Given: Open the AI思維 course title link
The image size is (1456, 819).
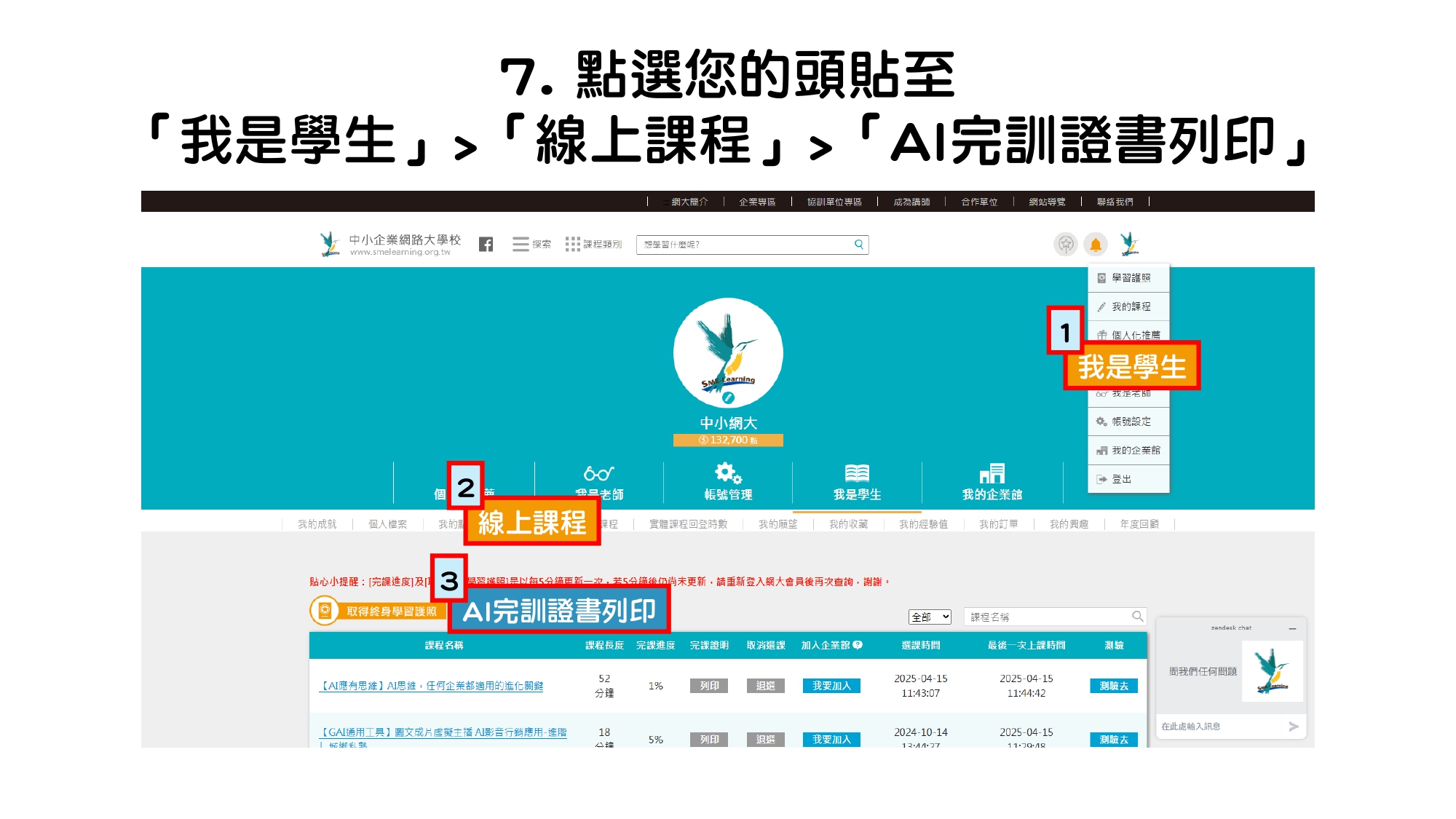Looking at the screenshot, I should 432,686.
